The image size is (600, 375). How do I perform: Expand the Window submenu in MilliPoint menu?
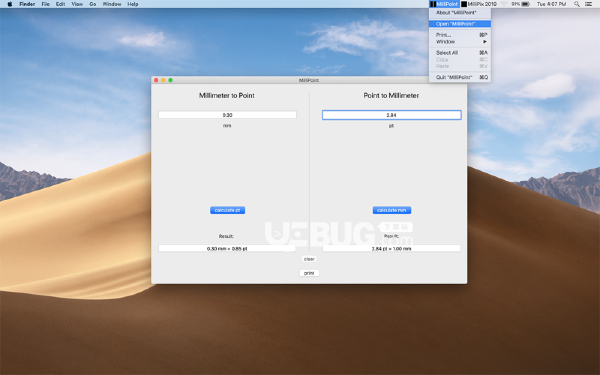(460, 41)
